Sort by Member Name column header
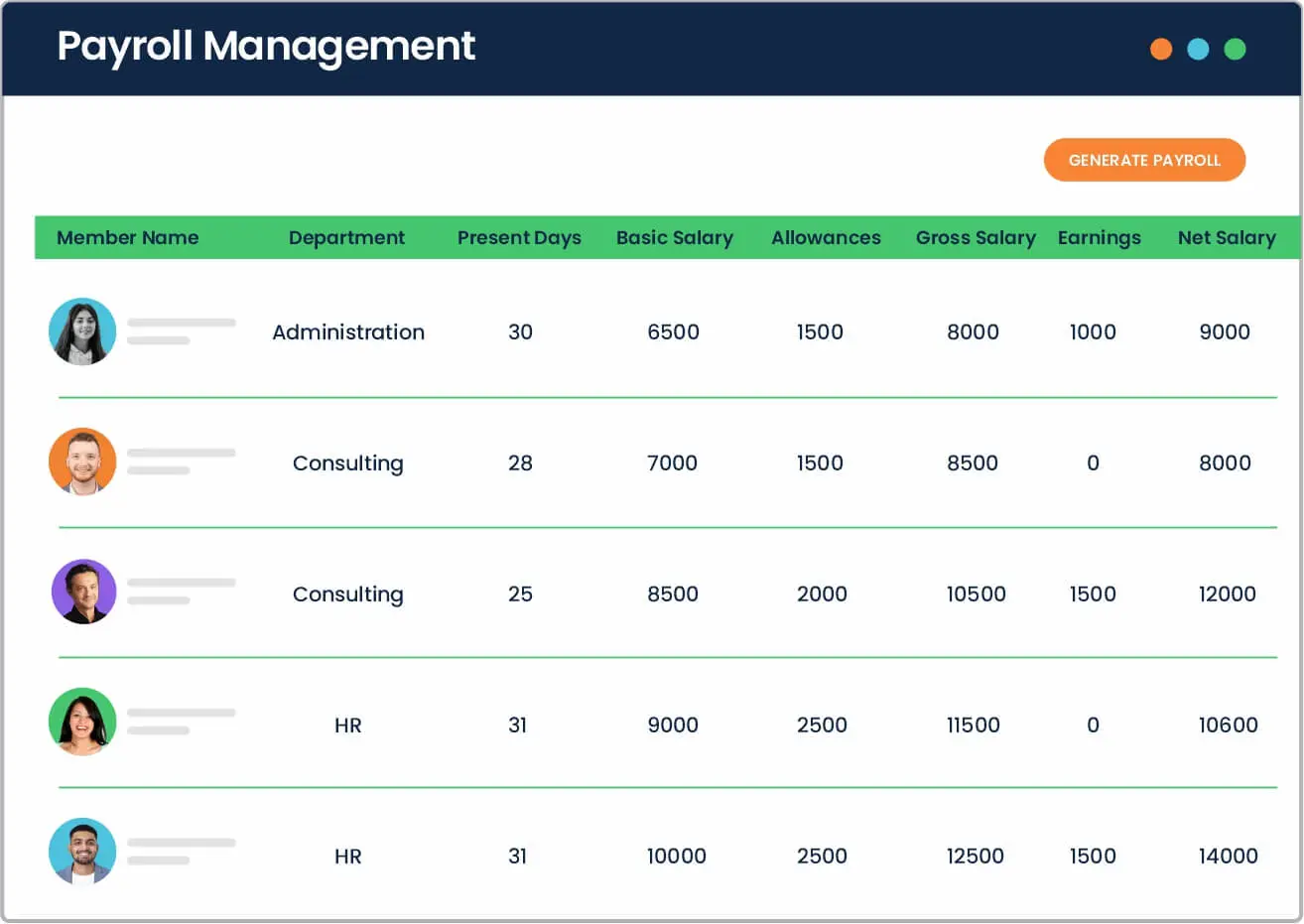This screenshot has width=1304, height=924. coord(128,237)
